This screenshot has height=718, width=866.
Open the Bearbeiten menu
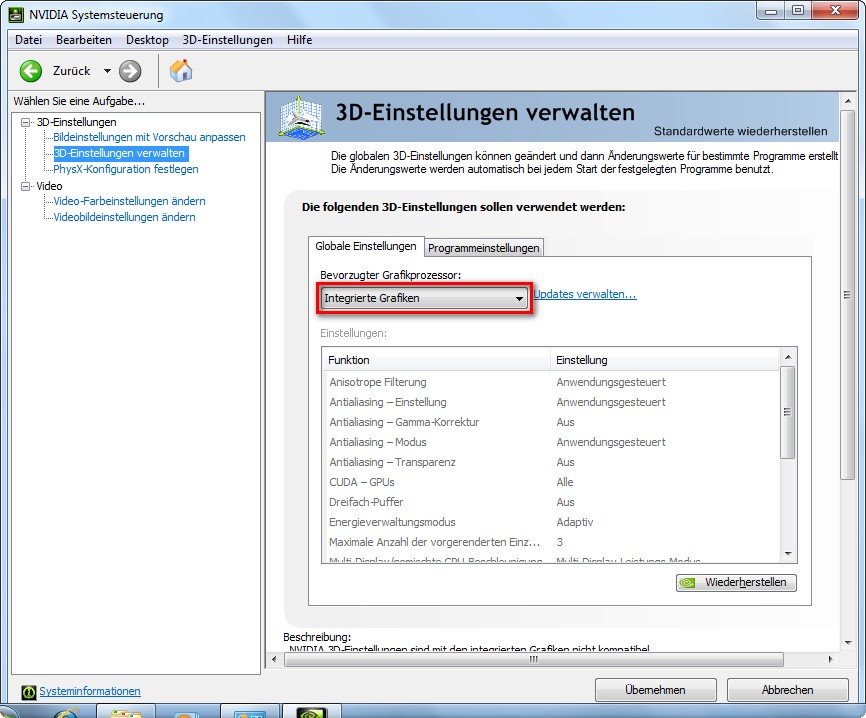click(84, 40)
